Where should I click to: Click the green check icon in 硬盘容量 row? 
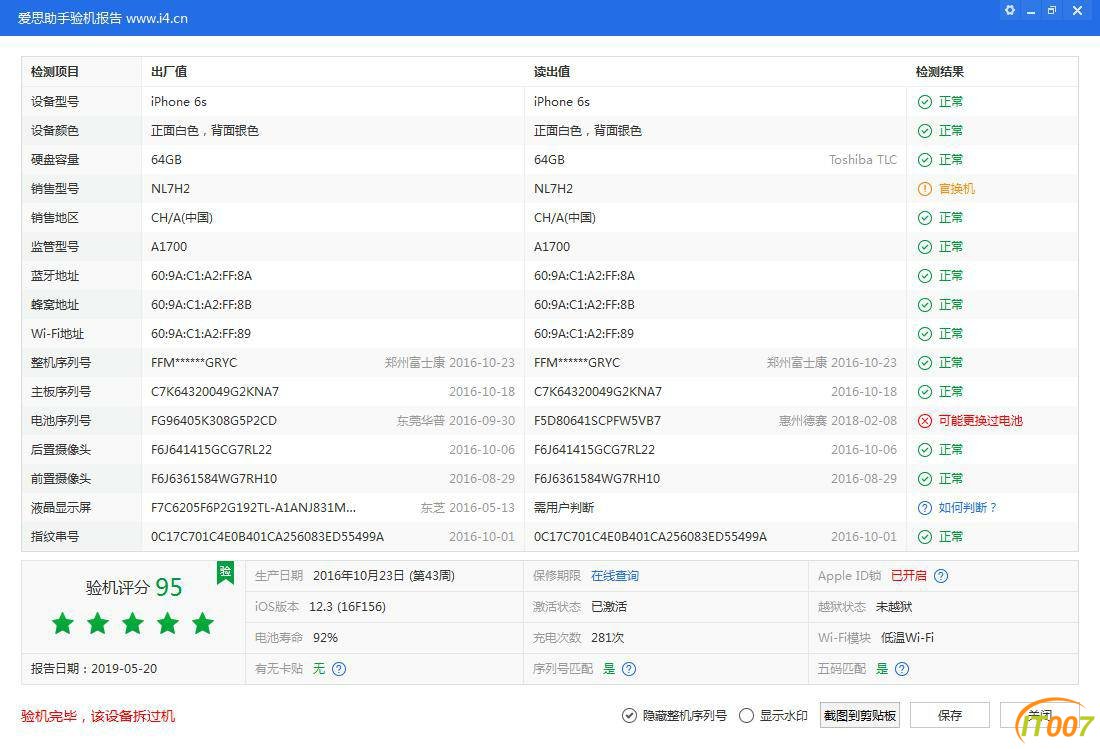coord(925,160)
